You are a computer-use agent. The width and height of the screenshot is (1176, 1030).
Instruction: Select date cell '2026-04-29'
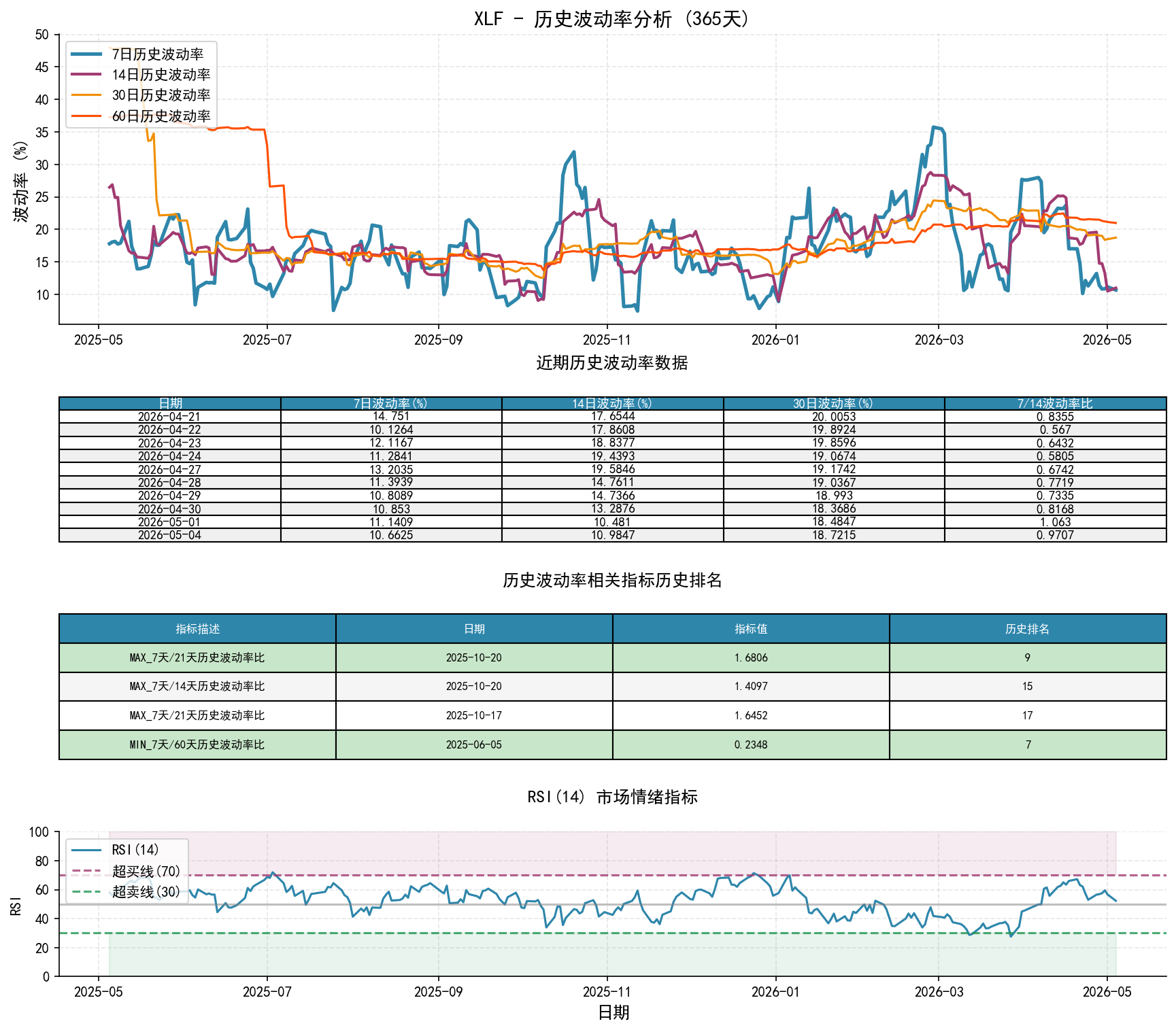click(170, 496)
